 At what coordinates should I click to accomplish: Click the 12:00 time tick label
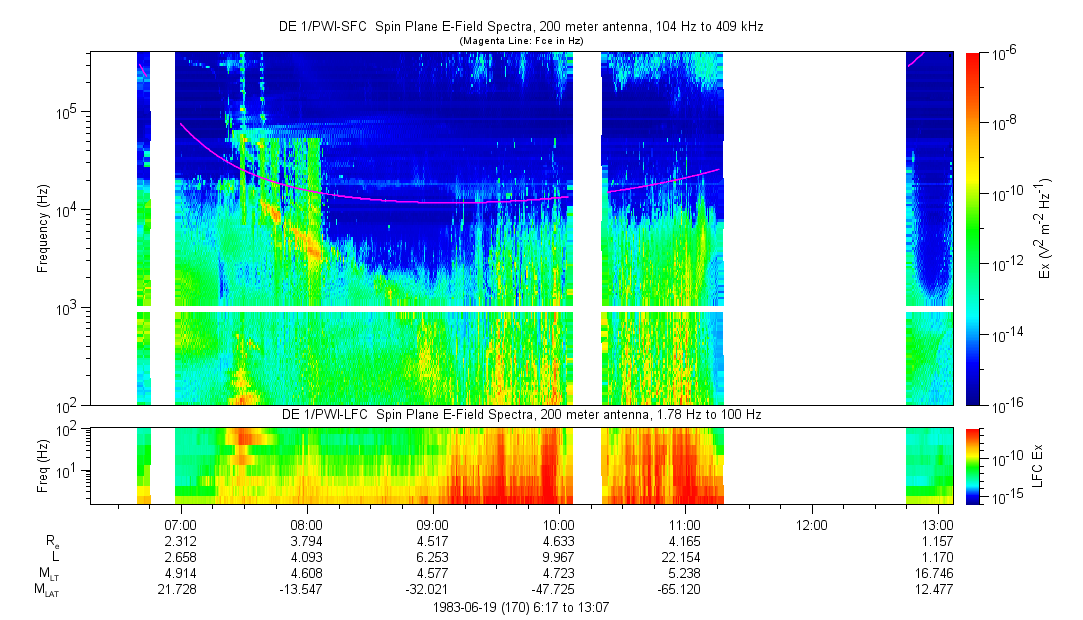coord(812,525)
